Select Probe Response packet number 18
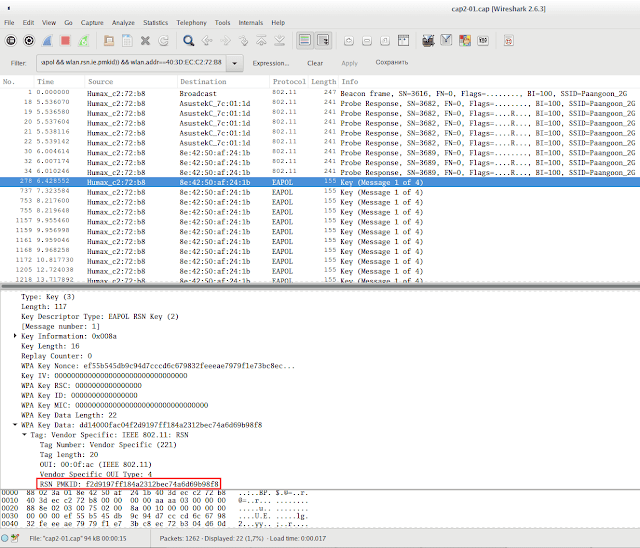Viewport: 640px width, 548px height. click(320, 103)
